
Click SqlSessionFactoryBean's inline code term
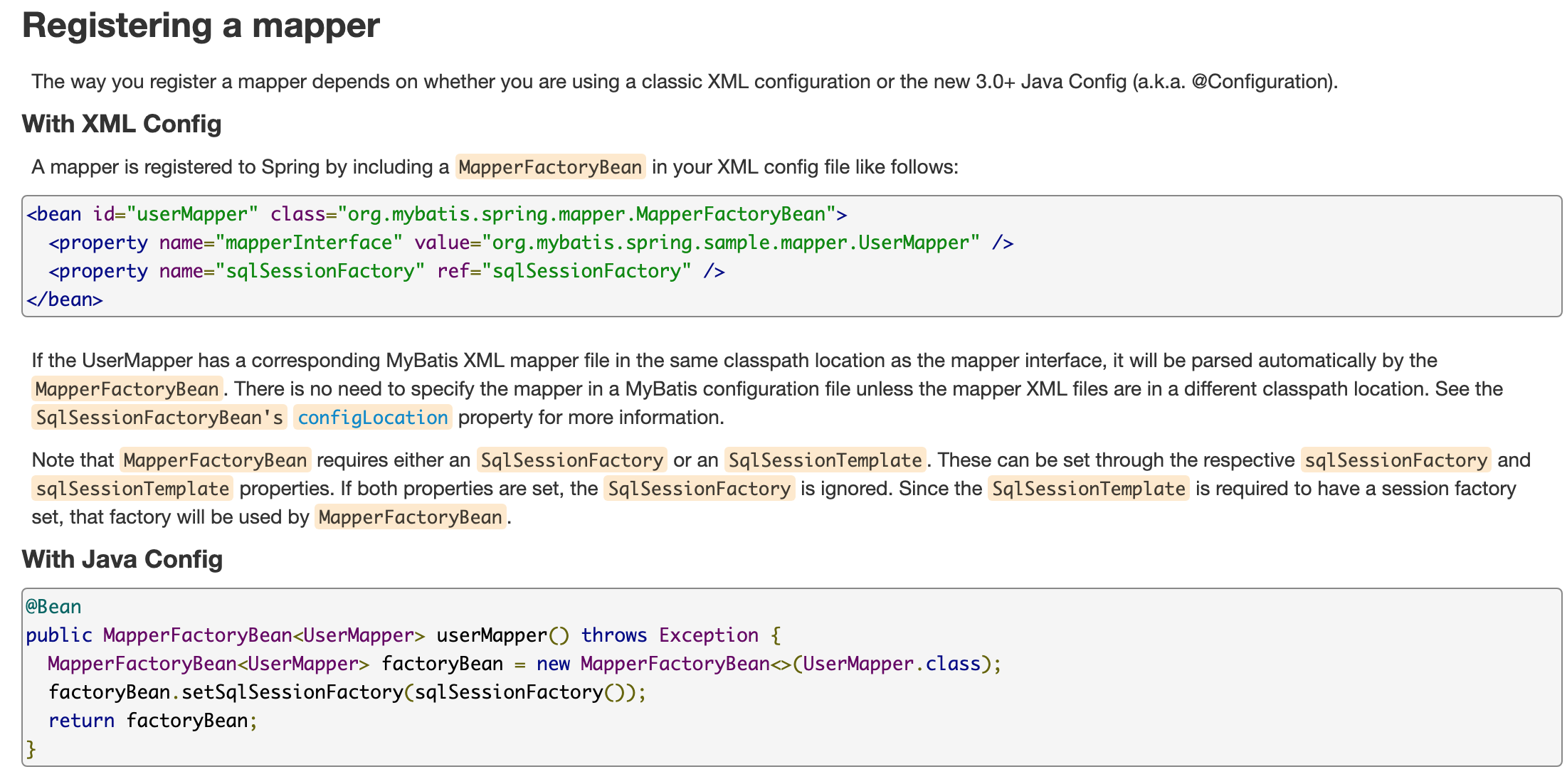(159, 418)
